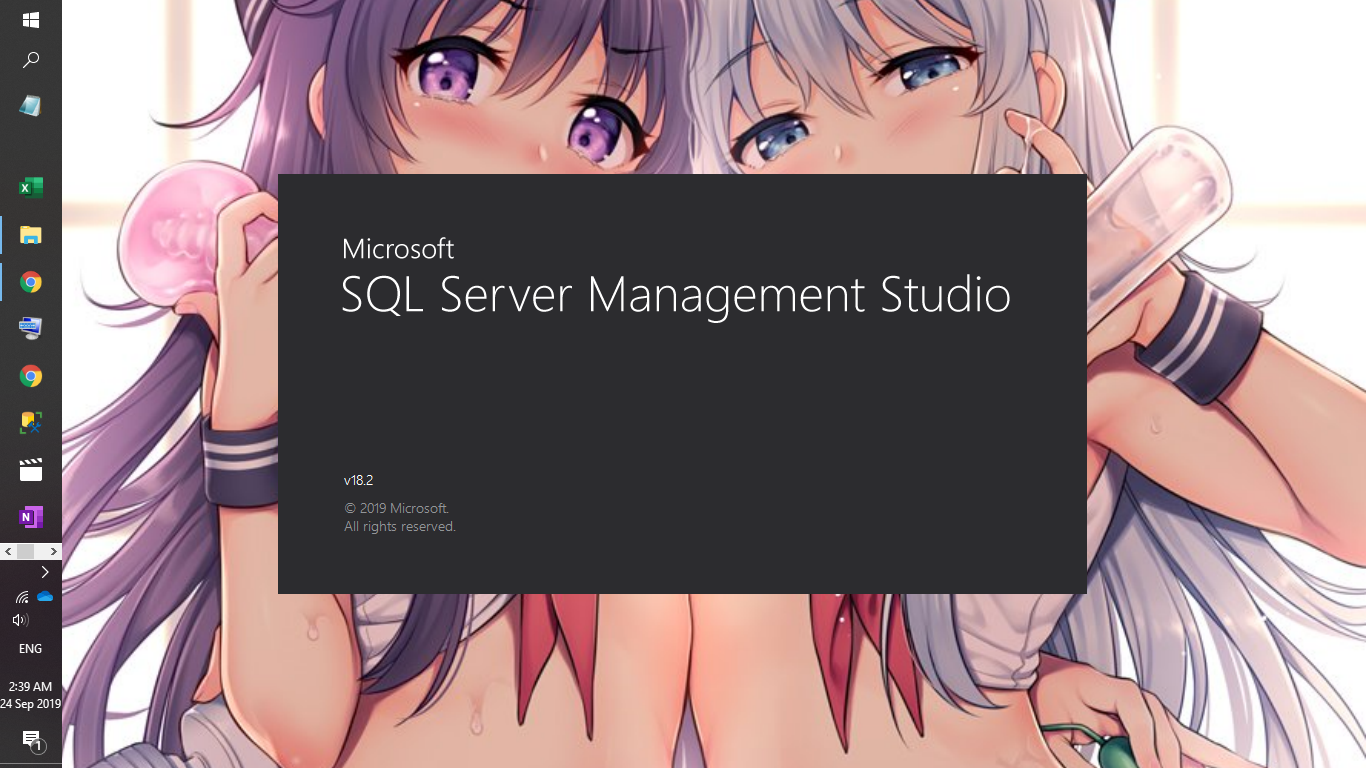Open the Windows Start menu
The image size is (1366, 768).
tap(30, 20)
